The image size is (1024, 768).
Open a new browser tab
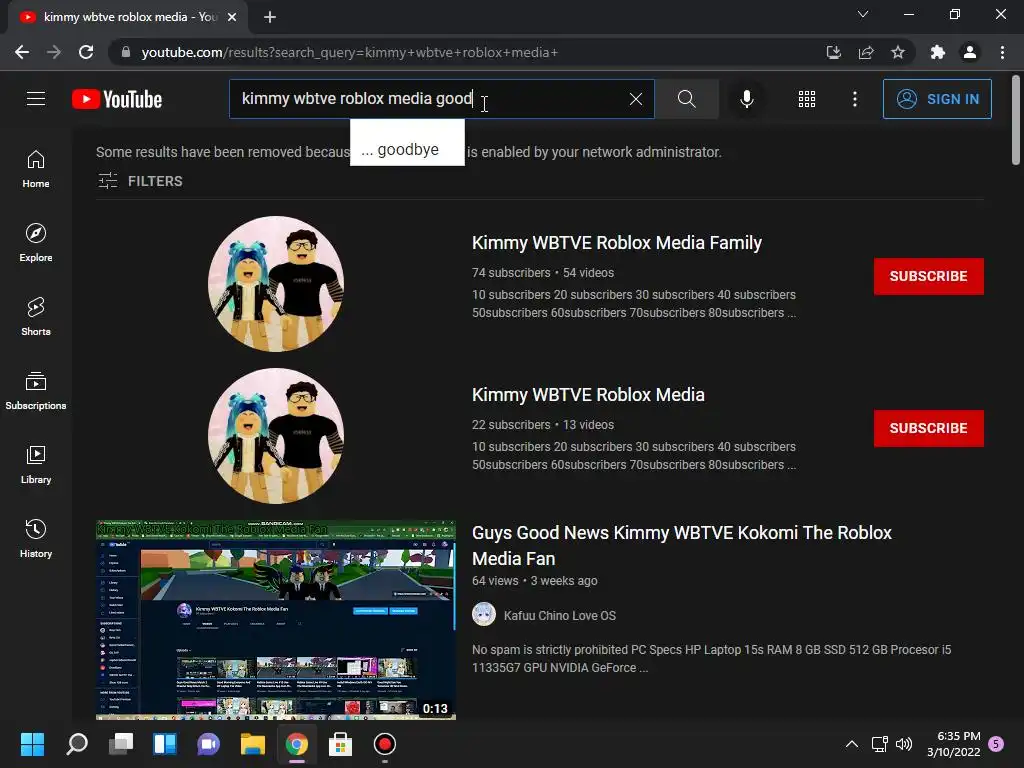click(x=270, y=17)
